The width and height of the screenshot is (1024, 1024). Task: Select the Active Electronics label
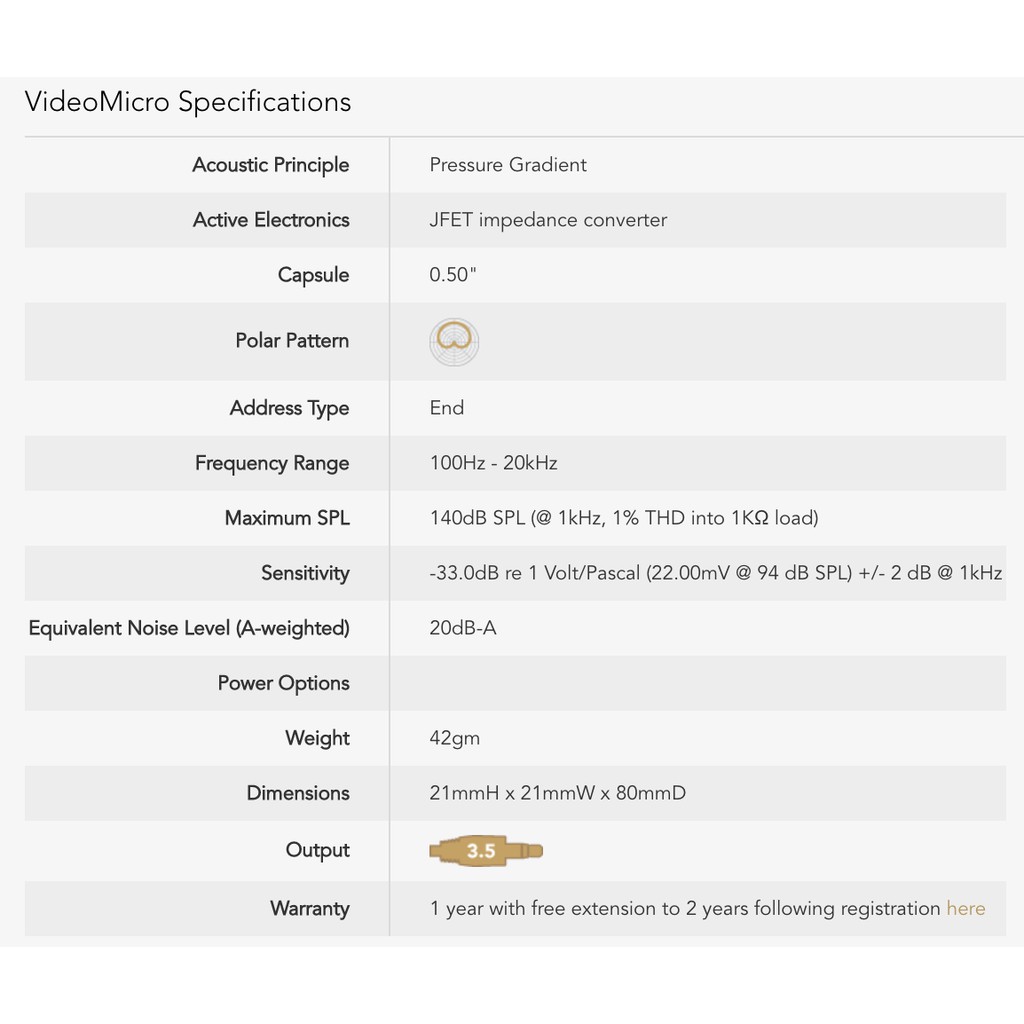[x=271, y=220]
